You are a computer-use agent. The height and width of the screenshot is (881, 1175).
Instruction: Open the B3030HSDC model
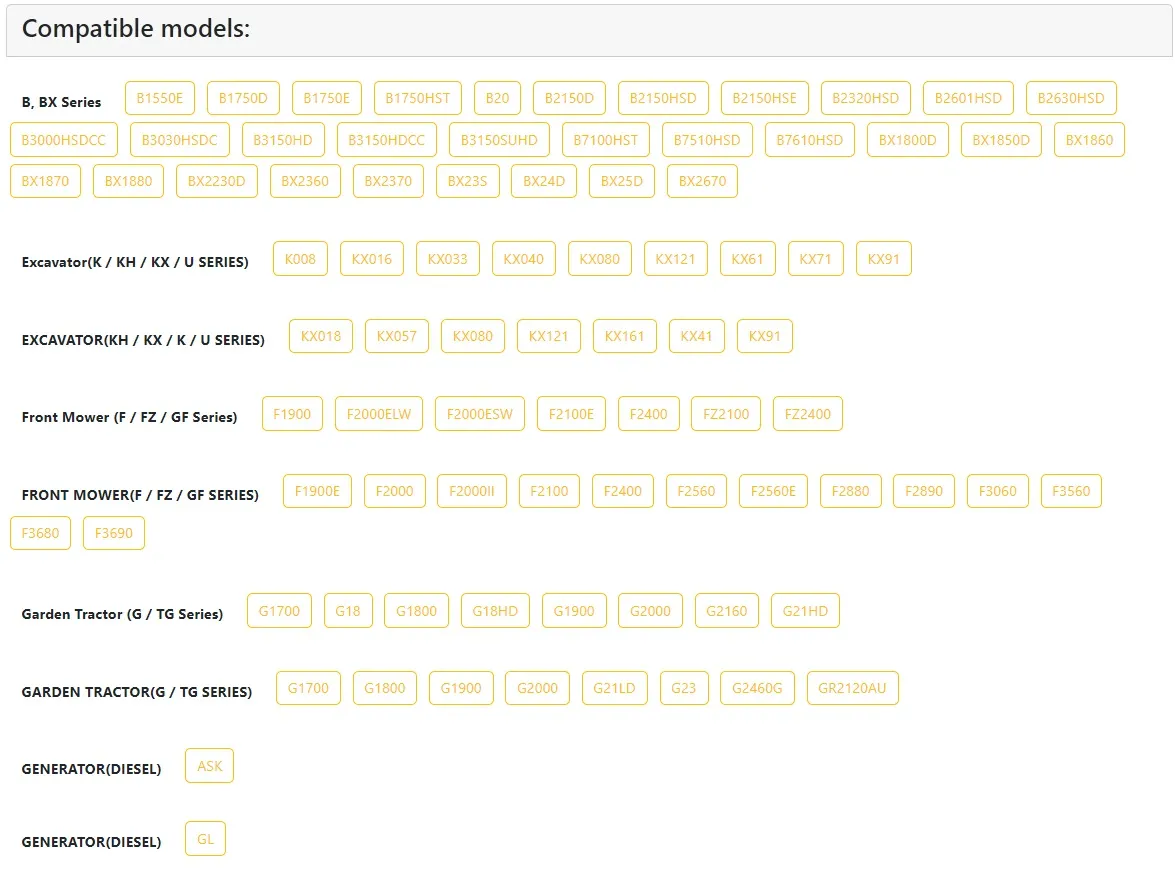pos(180,140)
